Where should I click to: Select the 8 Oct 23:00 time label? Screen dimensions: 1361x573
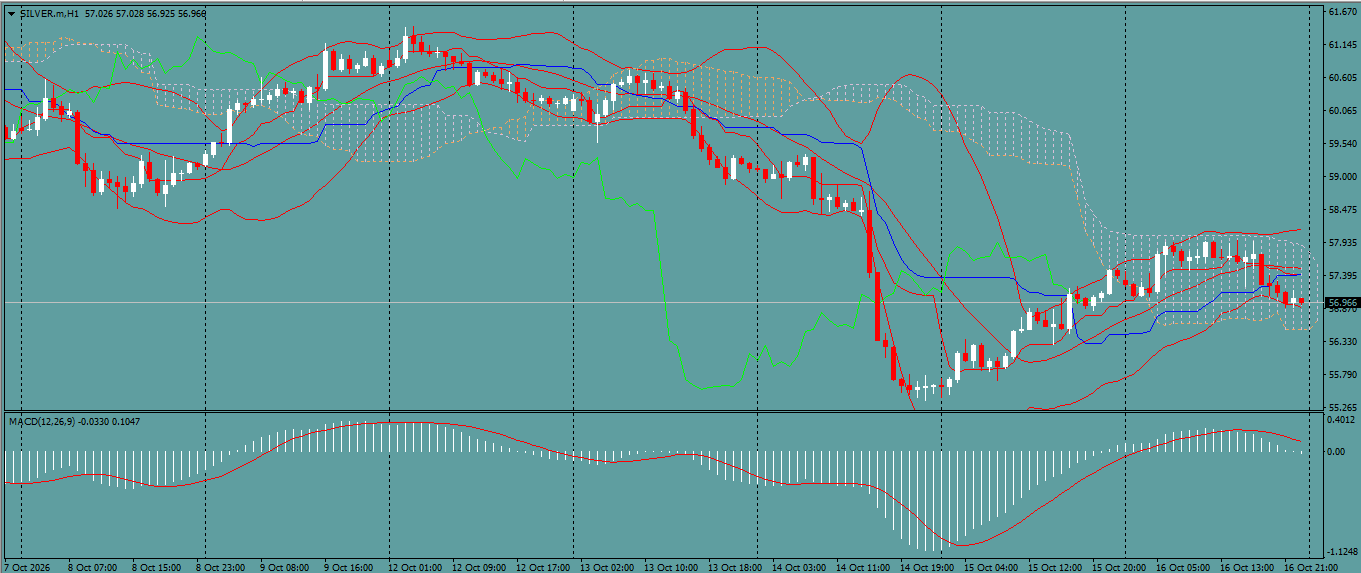[221, 567]
